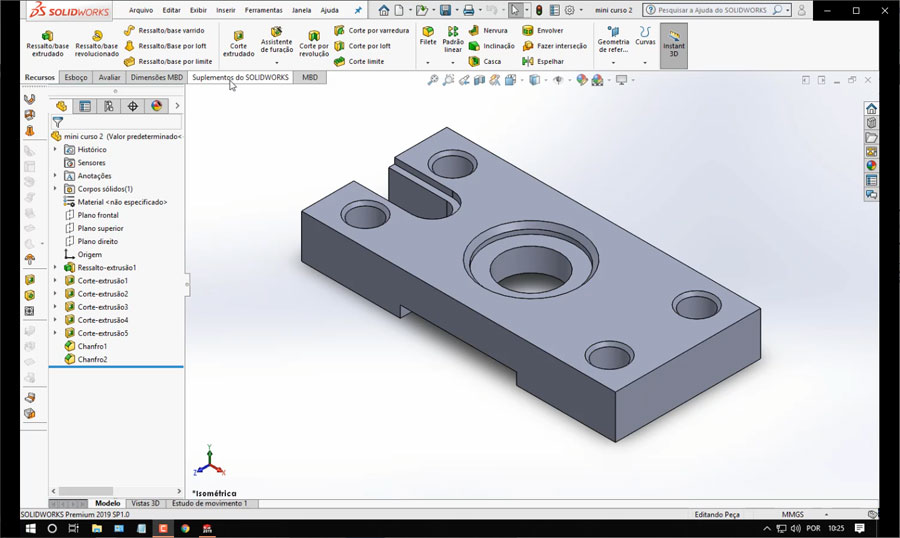Open the DisplayManager color sphere tab

(156, 106)
